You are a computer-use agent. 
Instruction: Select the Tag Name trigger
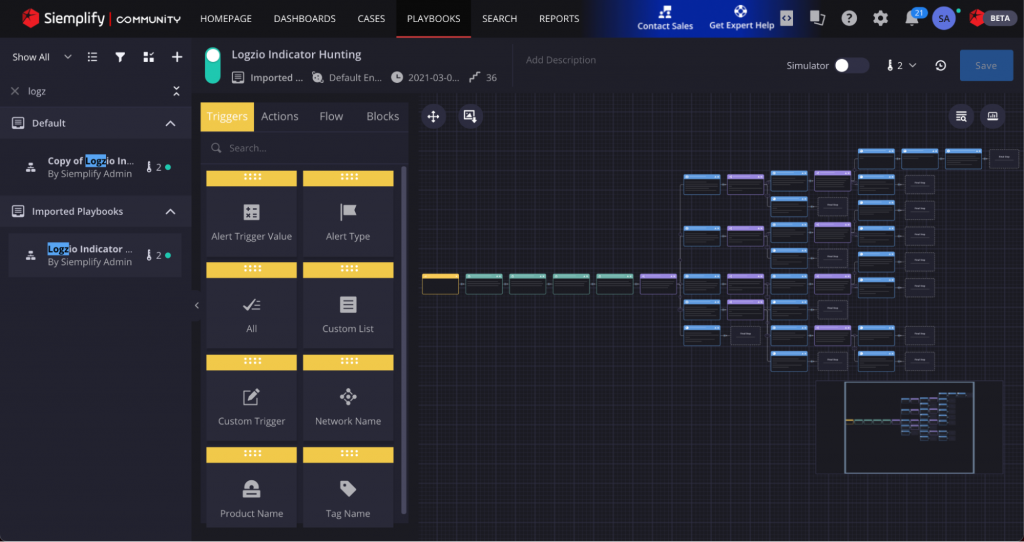[x=348, y=487]
